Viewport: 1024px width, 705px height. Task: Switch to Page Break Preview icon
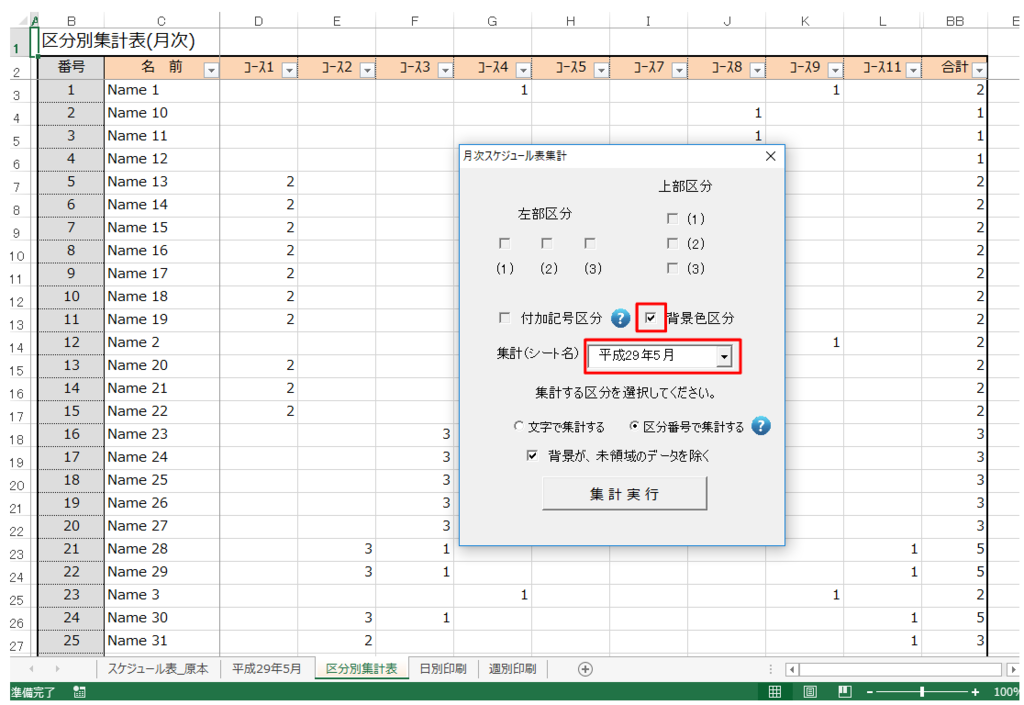click(845, 692)
